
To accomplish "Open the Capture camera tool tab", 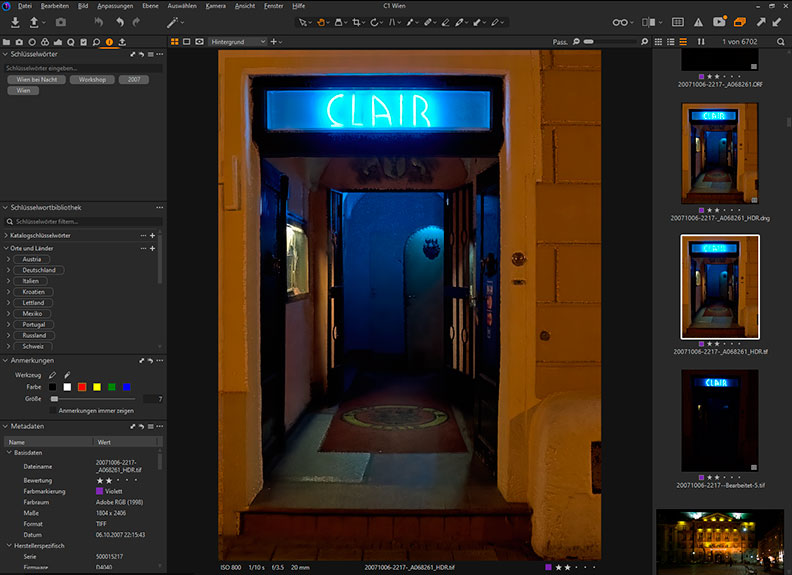I will [x=19, y=42].
